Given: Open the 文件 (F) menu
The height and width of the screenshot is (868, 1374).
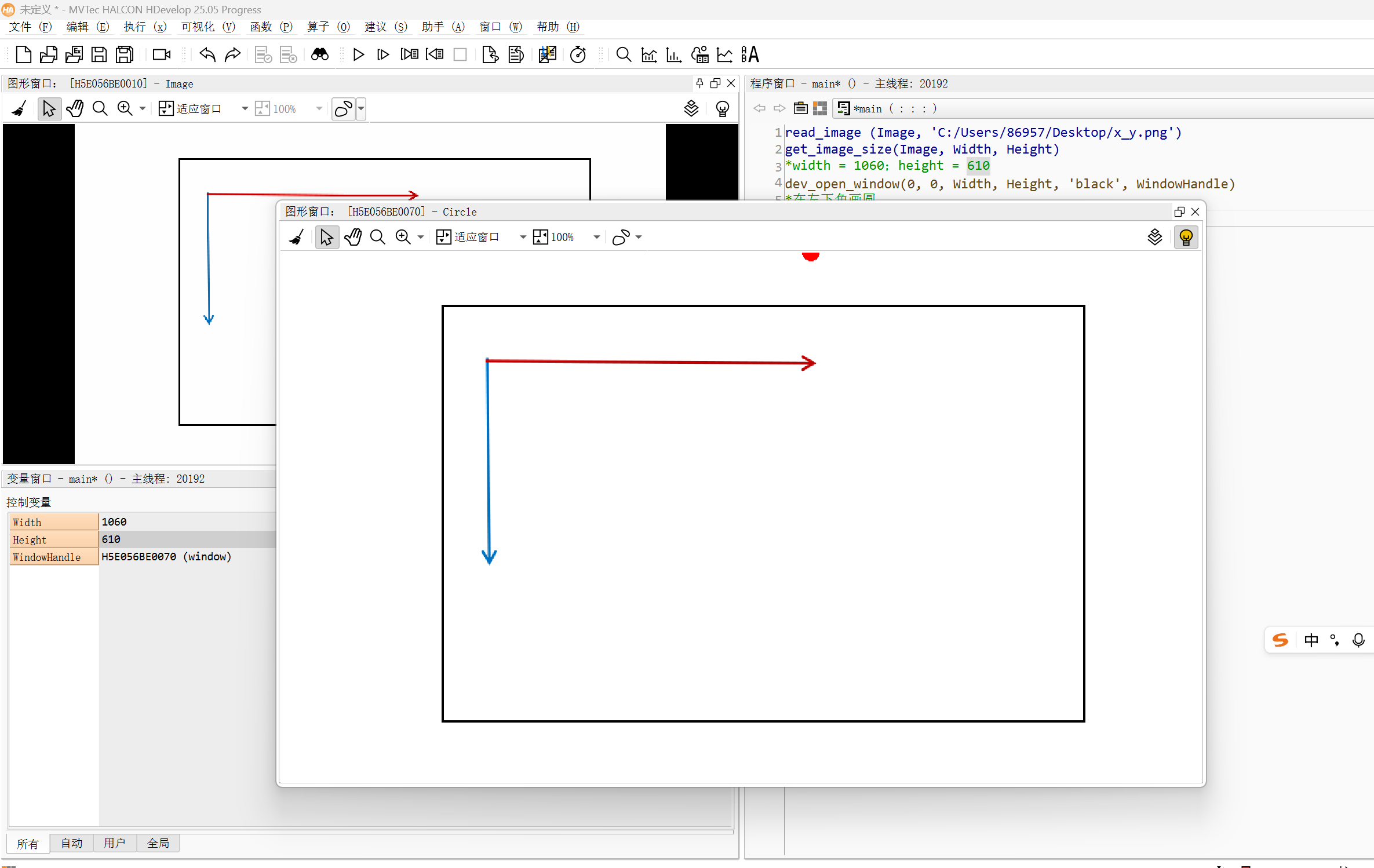Looking at the screenshot, I should tap(30, 27).
